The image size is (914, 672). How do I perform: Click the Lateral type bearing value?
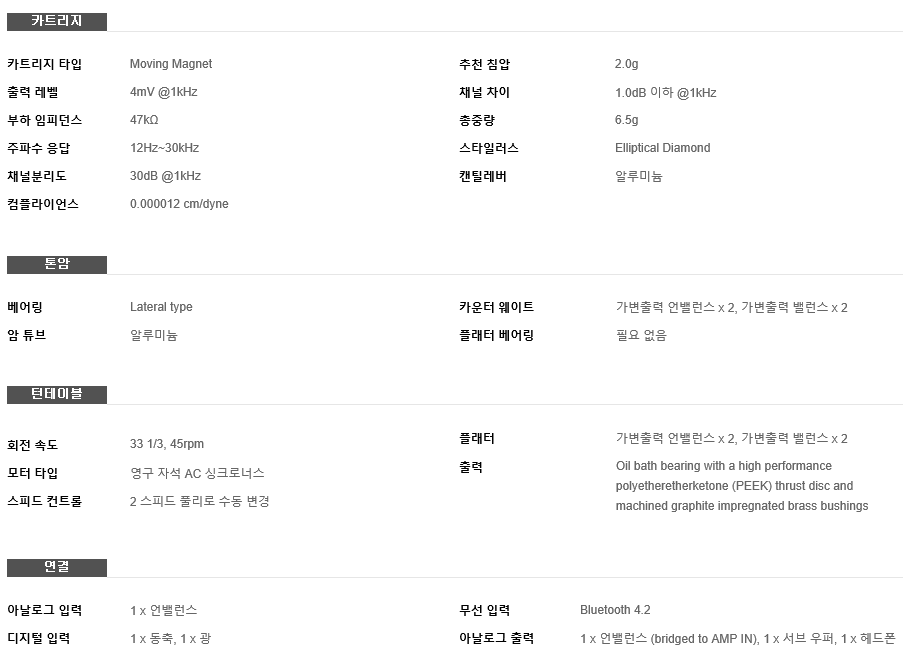[x=161, y=307]
